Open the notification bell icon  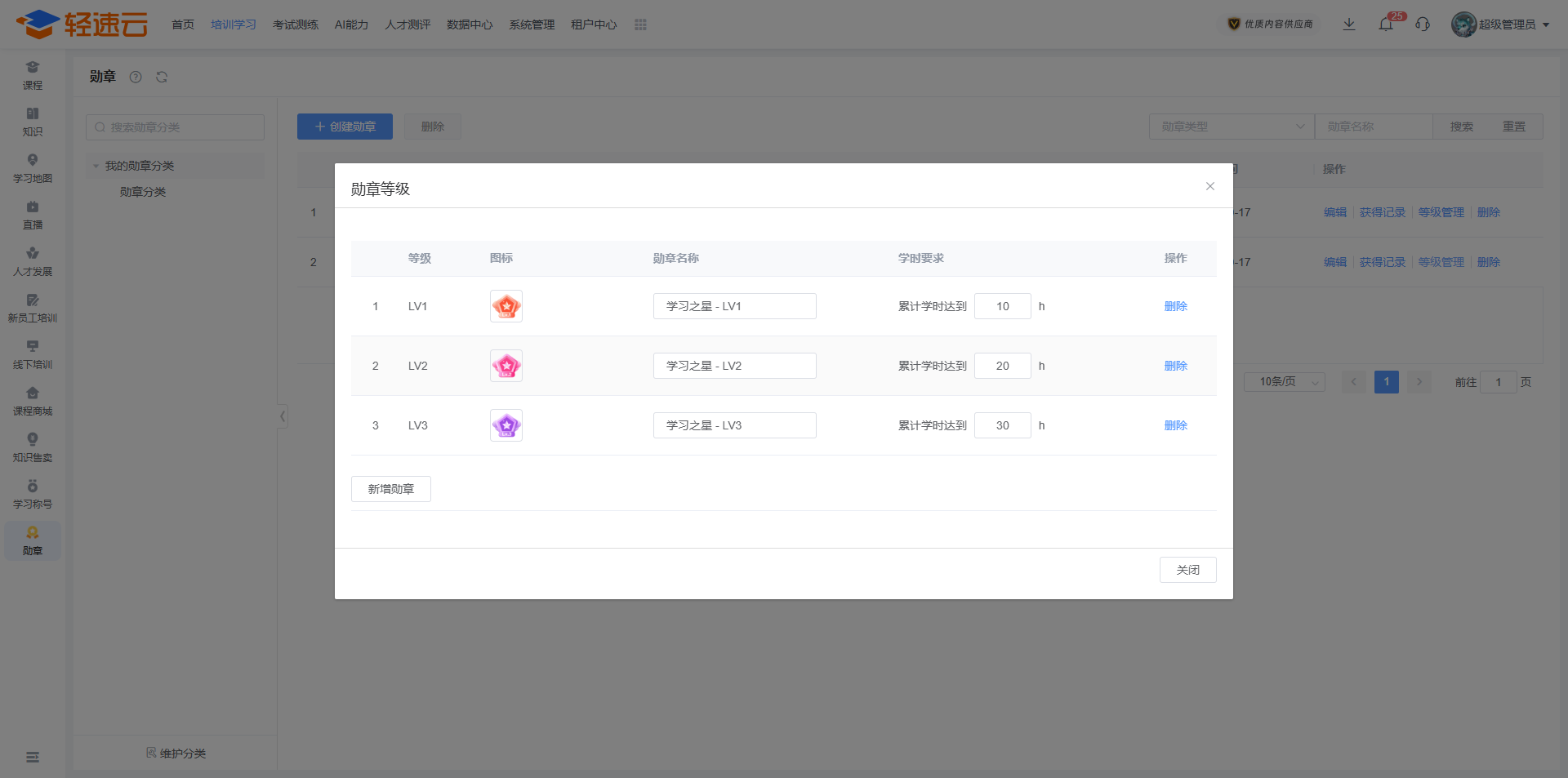pyautogui.click(x=1386, y=24)
